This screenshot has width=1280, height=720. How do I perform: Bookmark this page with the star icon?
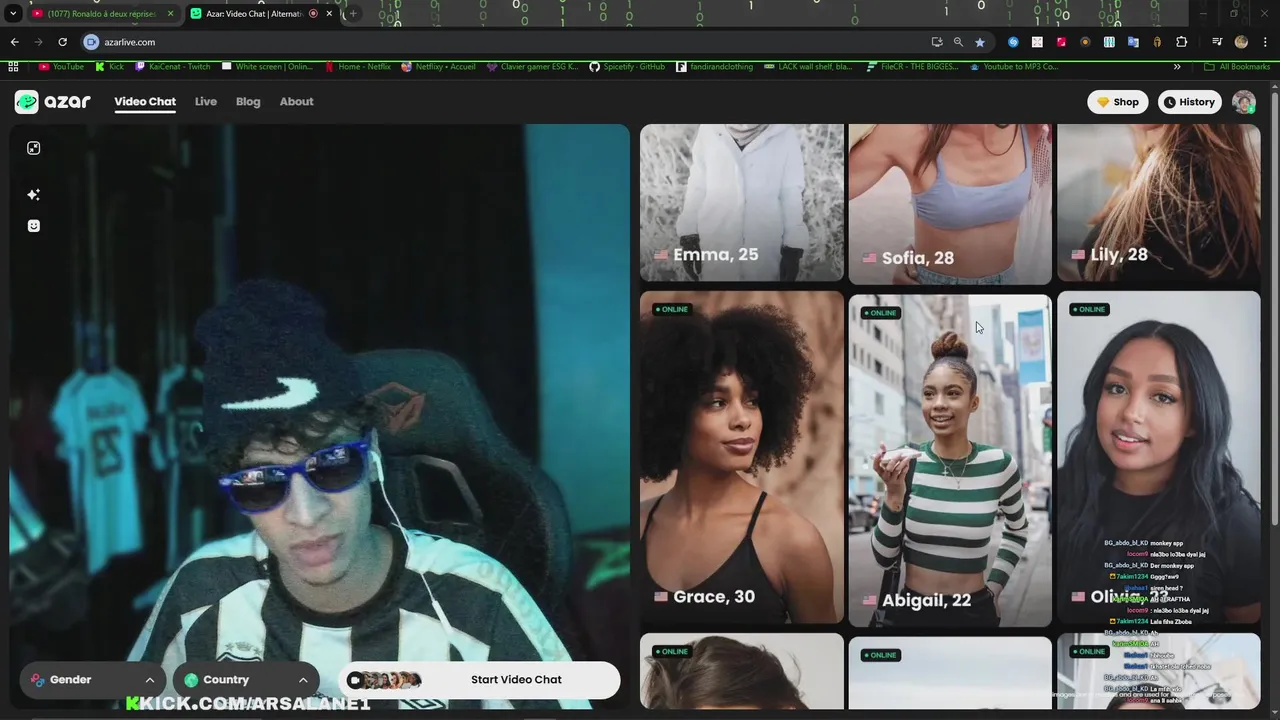pyautogui.click(x=980, y=42)
